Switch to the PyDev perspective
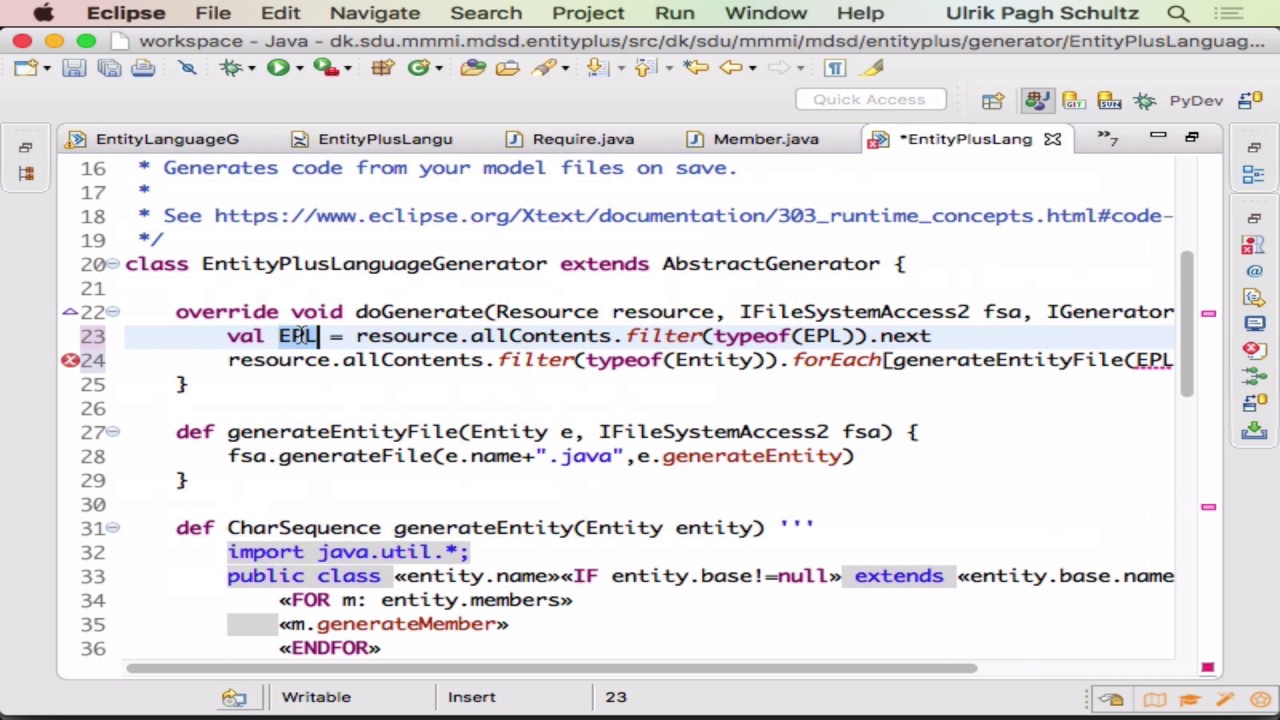1280x720 pixels. pos(1196,101)
